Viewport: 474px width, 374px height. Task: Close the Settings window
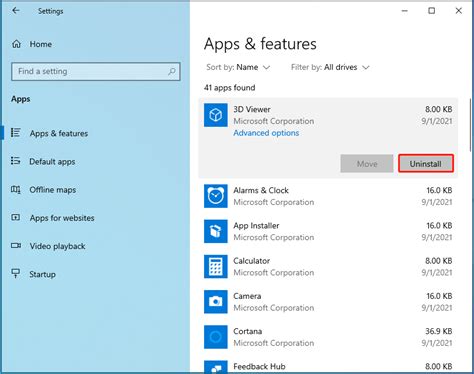(459, 11)
